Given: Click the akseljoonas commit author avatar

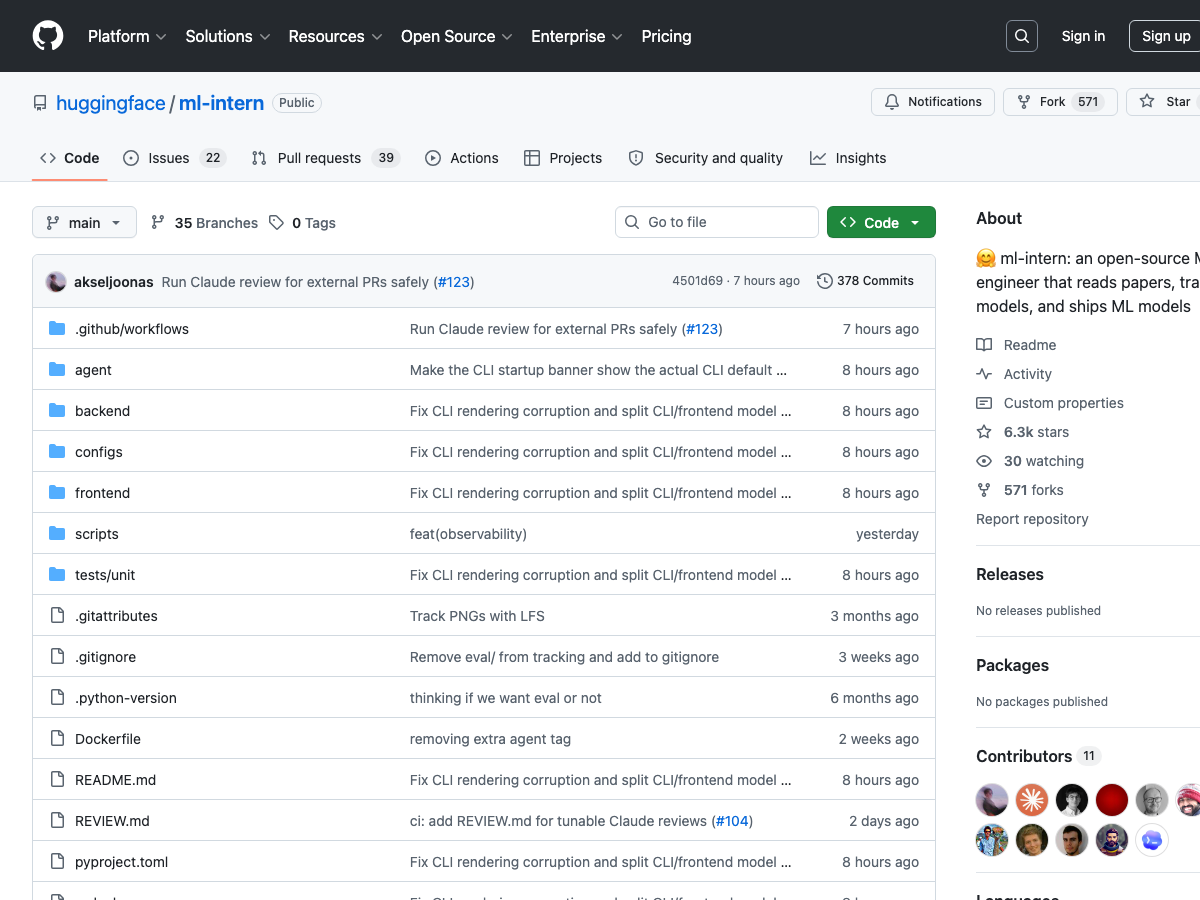Looking at the screenshot, I should tap(56, 282).
